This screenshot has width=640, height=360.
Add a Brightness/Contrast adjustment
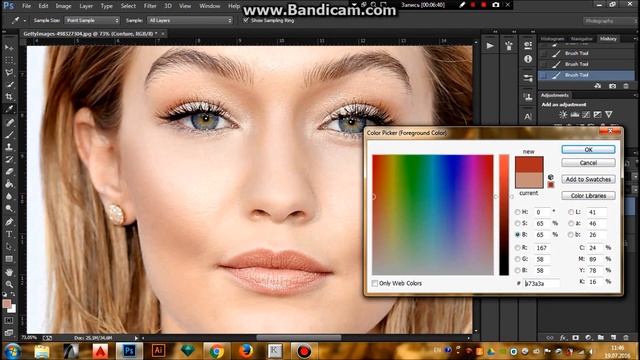[563, 115]
